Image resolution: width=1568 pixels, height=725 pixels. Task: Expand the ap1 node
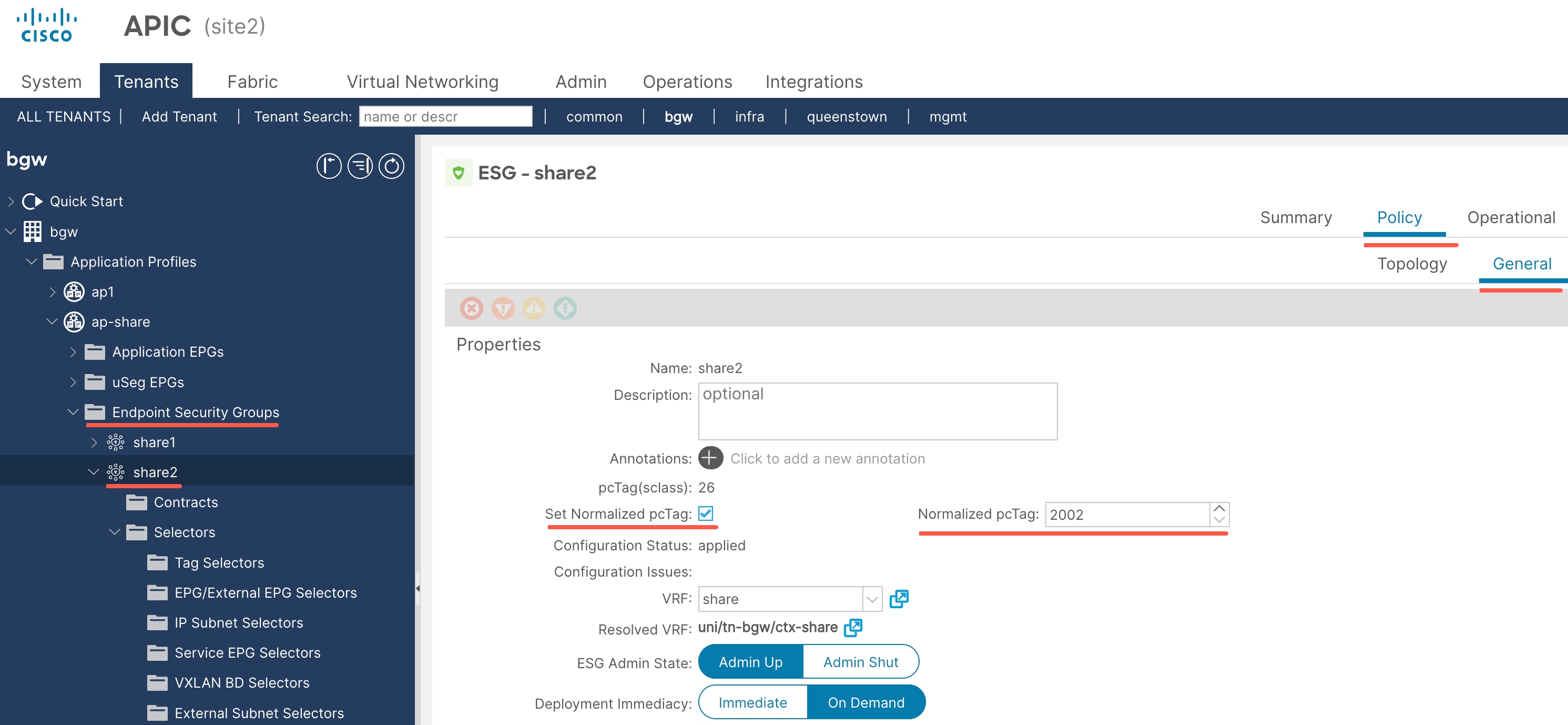[x=53, y=292]
